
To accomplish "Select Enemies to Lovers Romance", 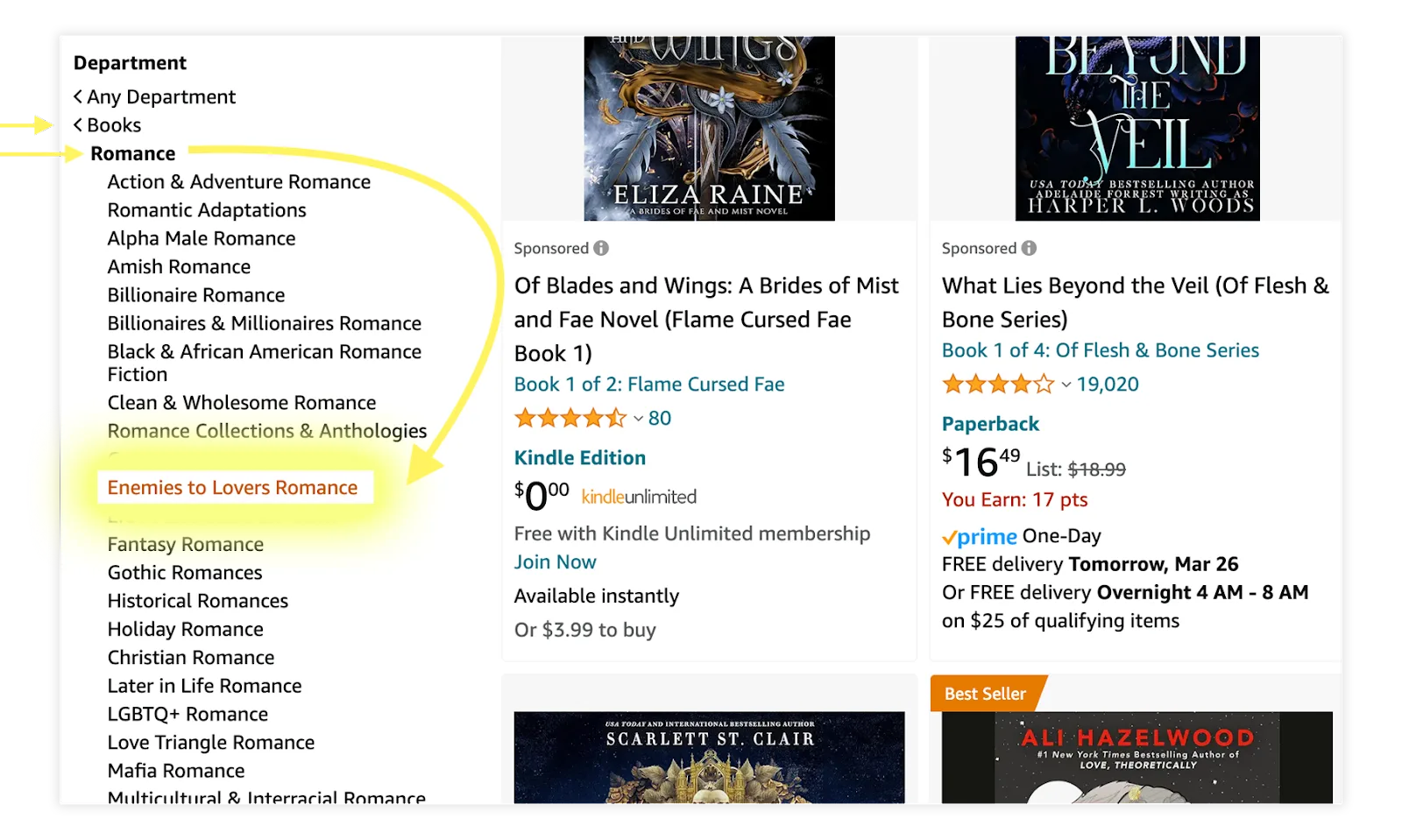I will coord(232,488).
